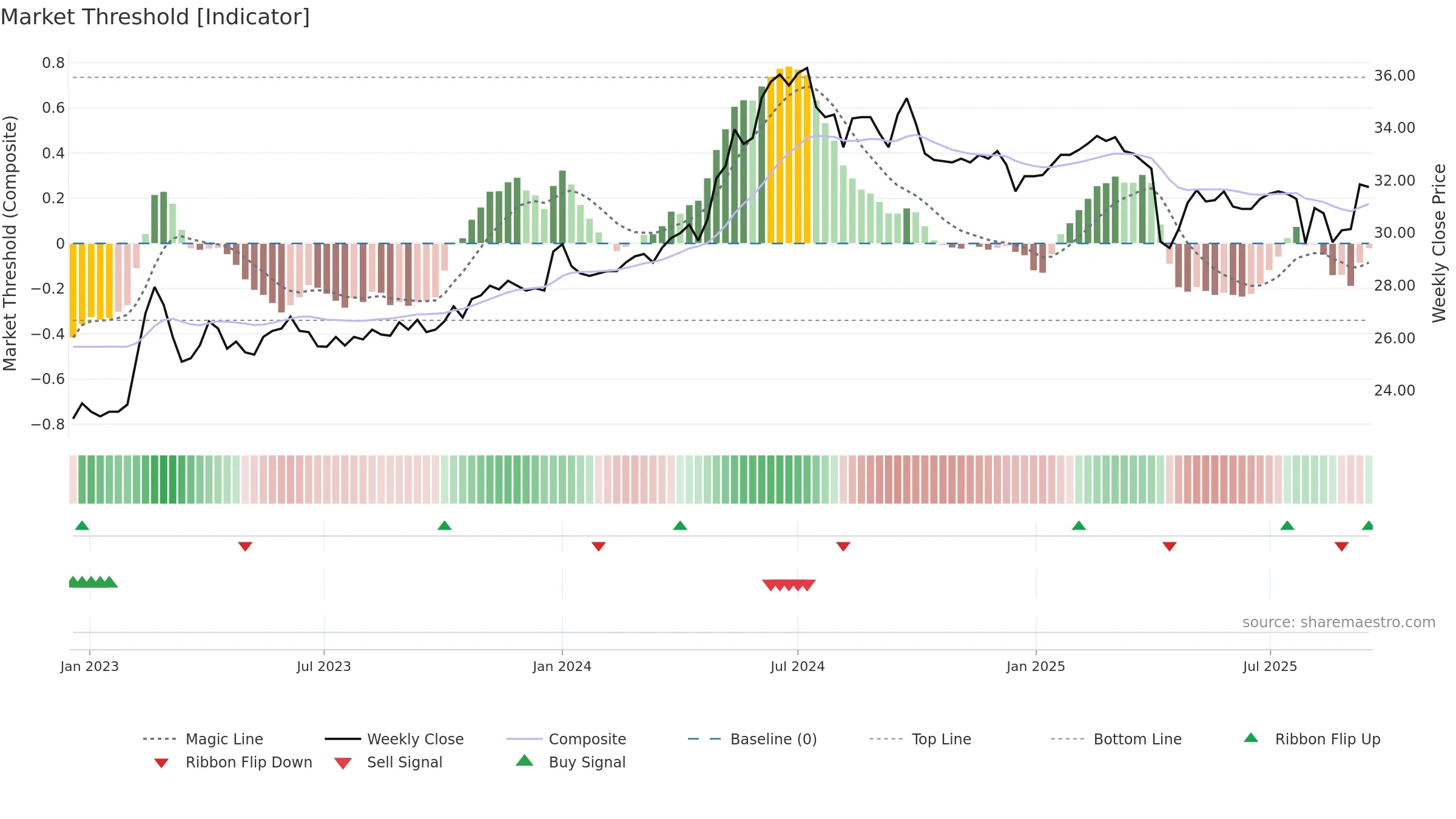Click the 36.00 price axis label
This screenshot has width=1456, height=819.
point(1395,76)
